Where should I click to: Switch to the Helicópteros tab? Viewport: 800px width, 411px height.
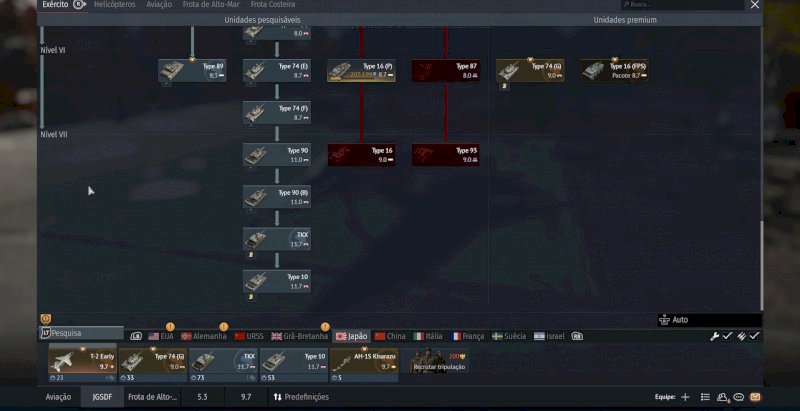coord(115,5)
